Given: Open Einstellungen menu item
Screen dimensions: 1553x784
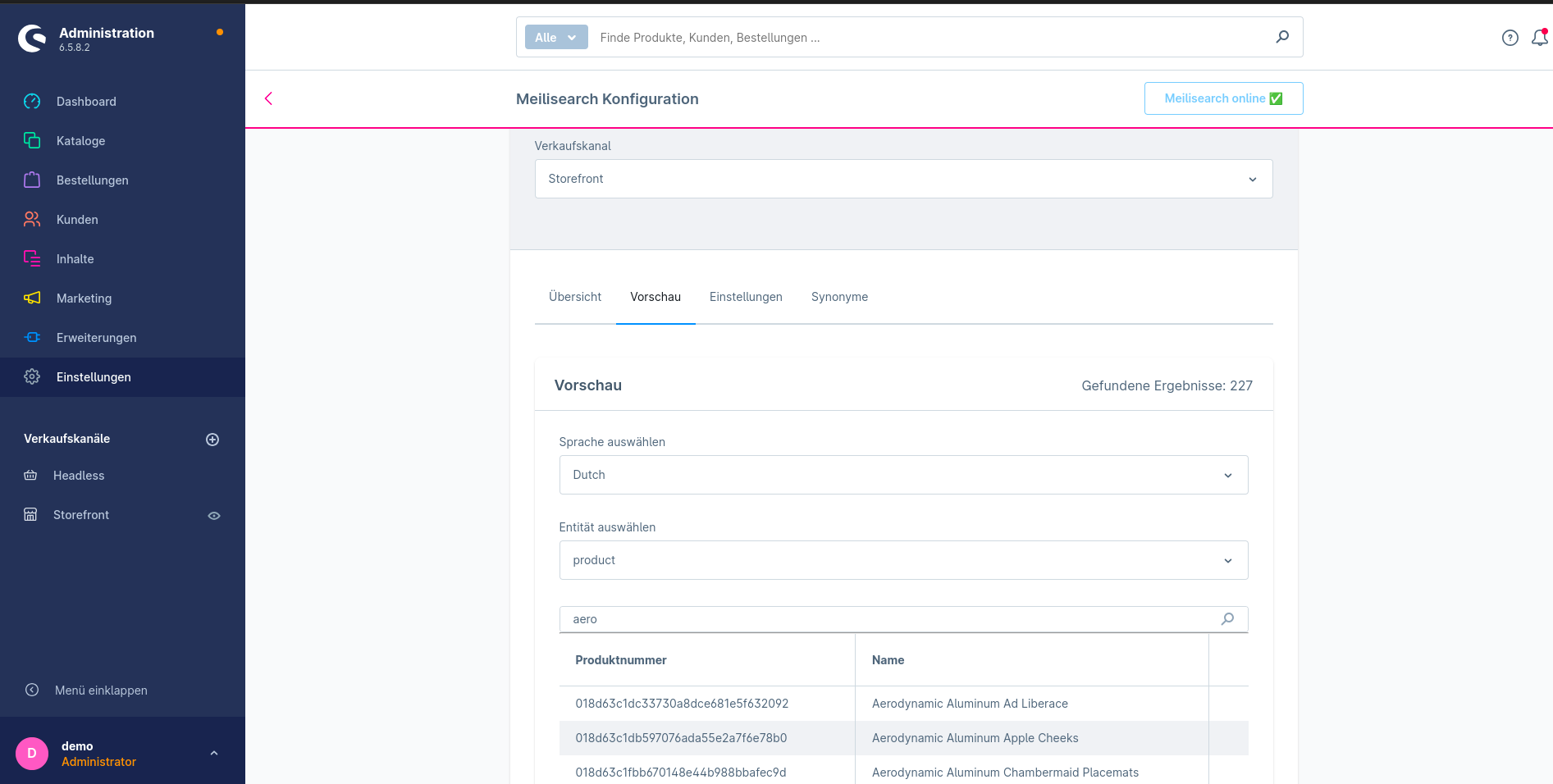Looking at the screenshot, I should coord(123,377).
